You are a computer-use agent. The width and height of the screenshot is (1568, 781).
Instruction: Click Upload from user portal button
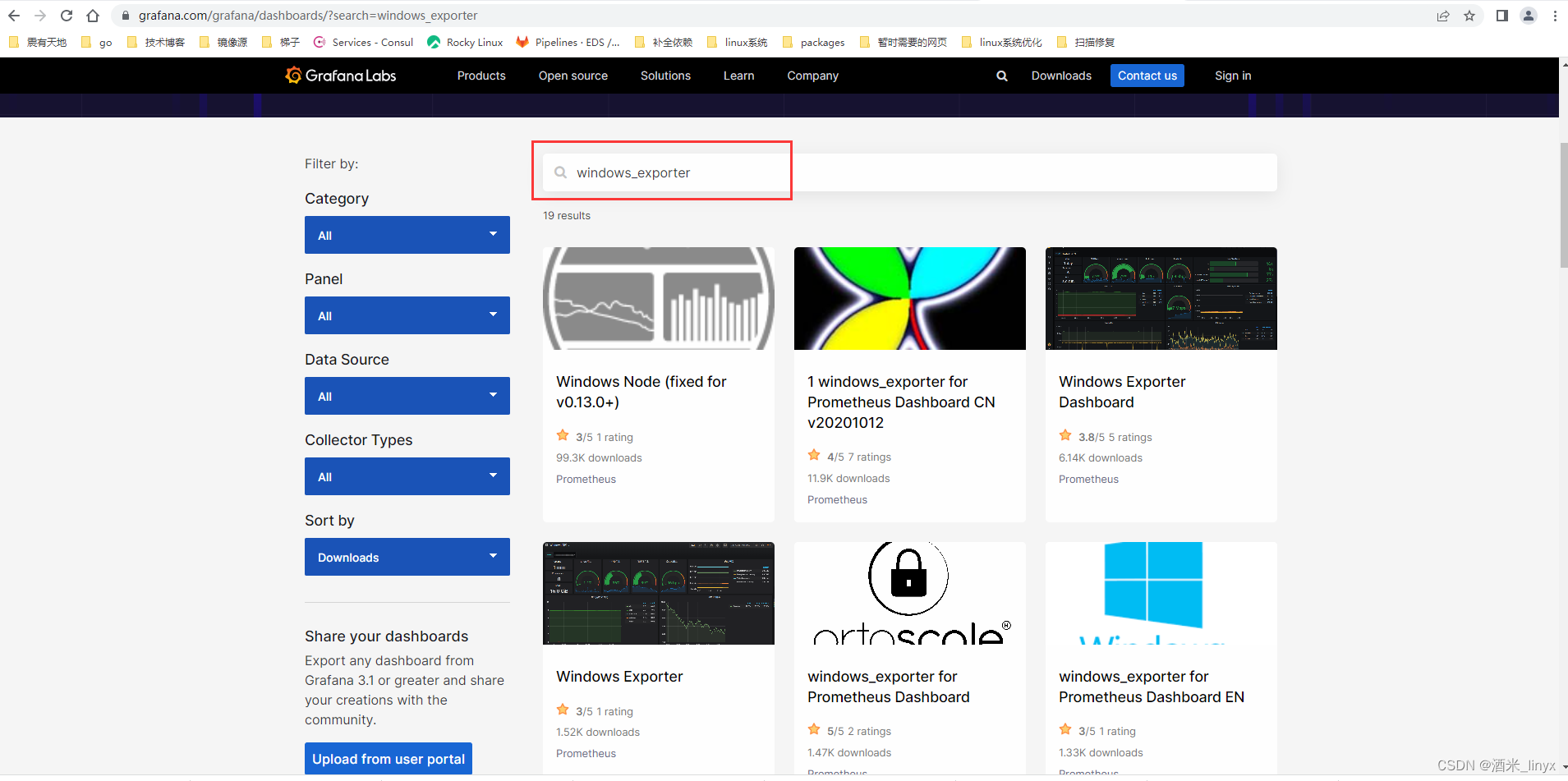pos(389,759)
